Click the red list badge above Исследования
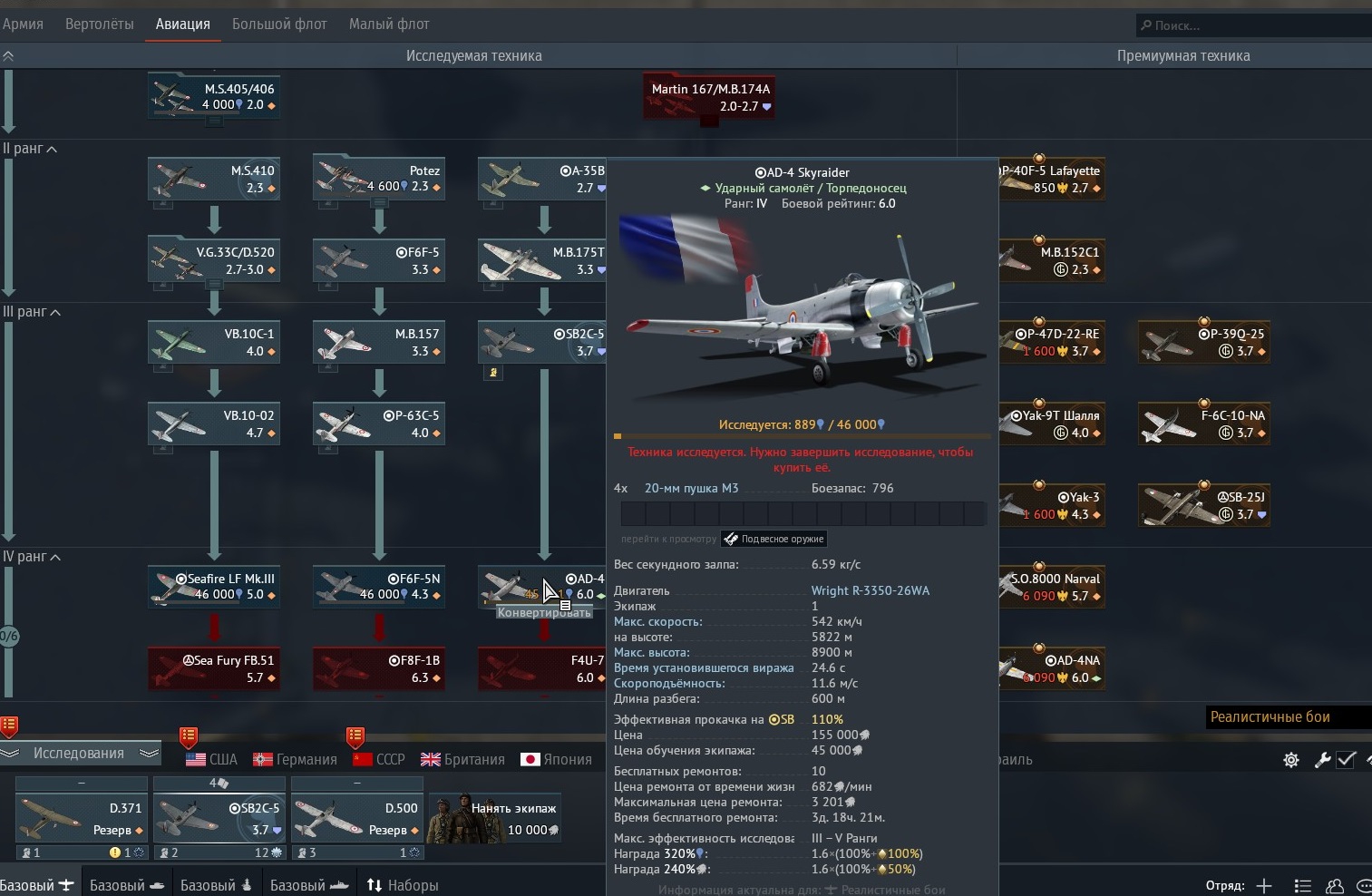The image size is (1372, 896). click(x=9, y=726)
